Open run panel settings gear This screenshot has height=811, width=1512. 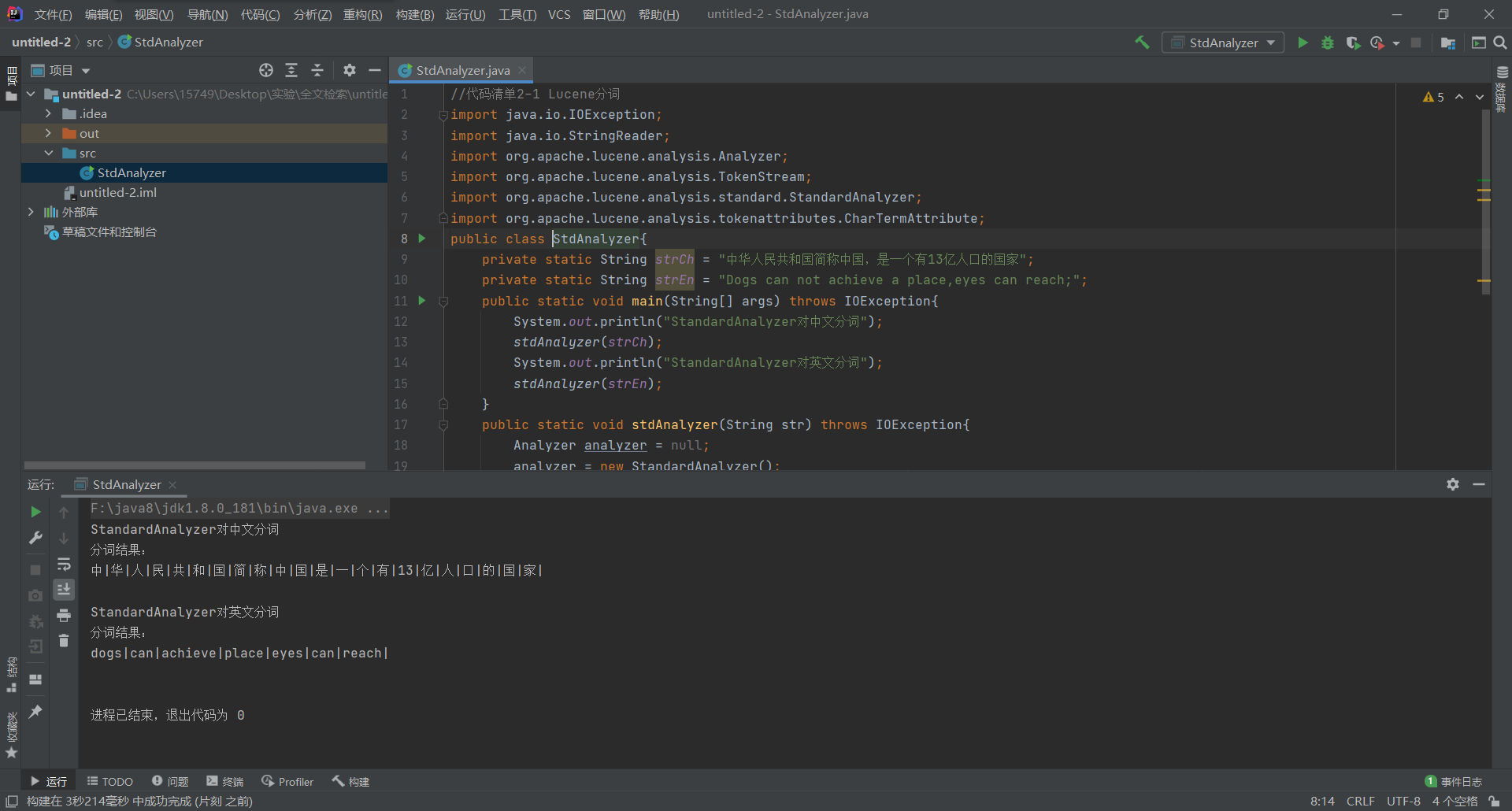pyautogui.click(x=1453, y=484)
